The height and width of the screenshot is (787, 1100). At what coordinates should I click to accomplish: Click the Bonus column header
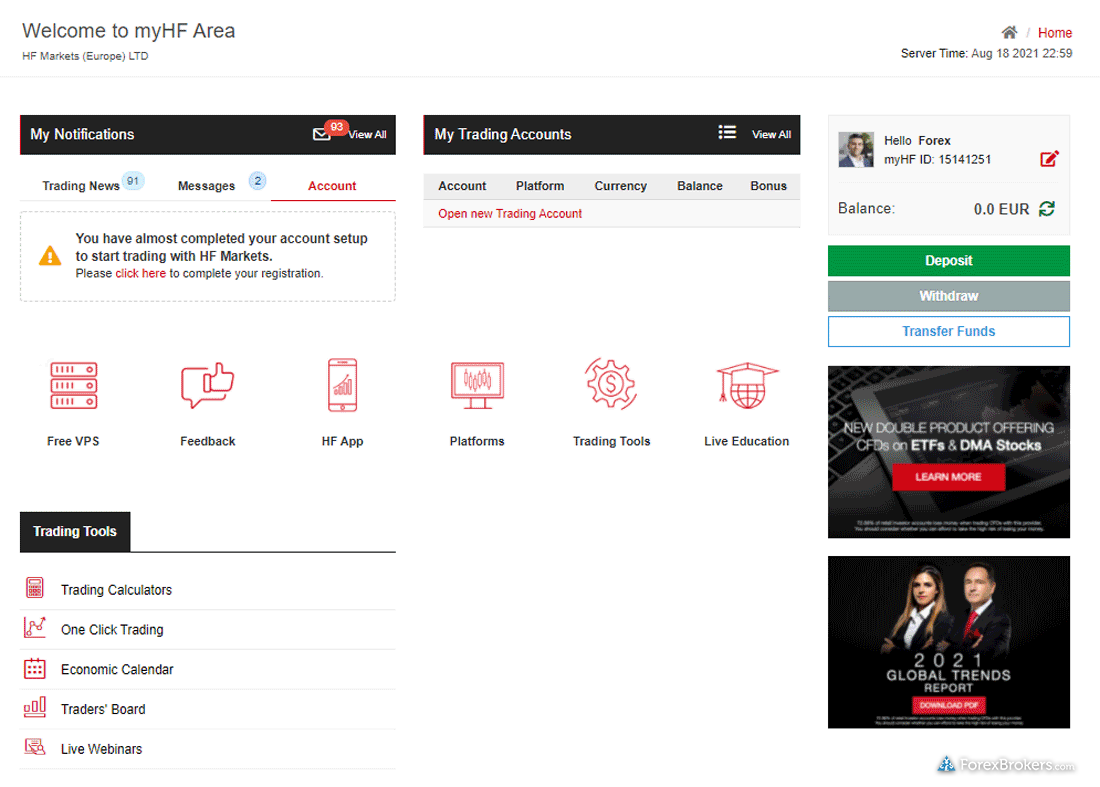[769, 186]
